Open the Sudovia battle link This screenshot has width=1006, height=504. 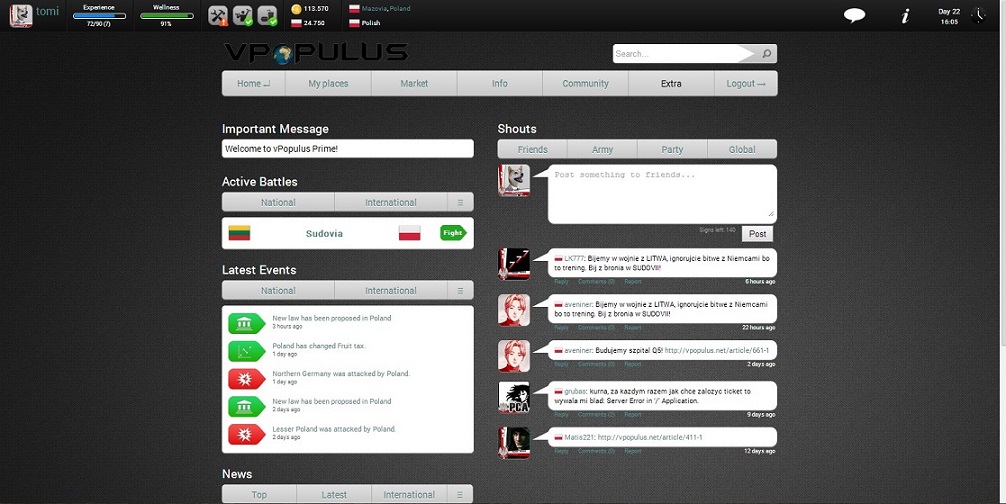click(324, 233)
